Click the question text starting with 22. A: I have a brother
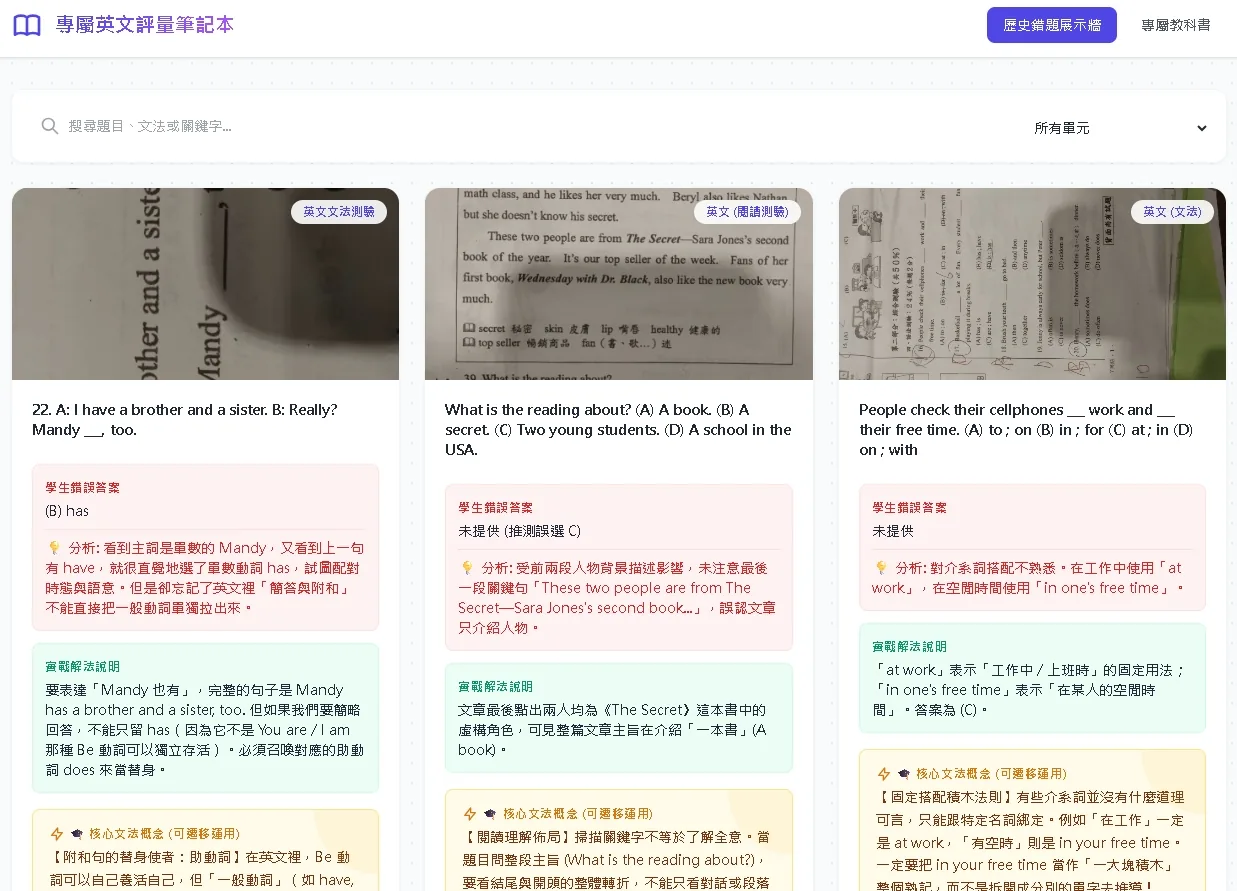 click(185, 420)
